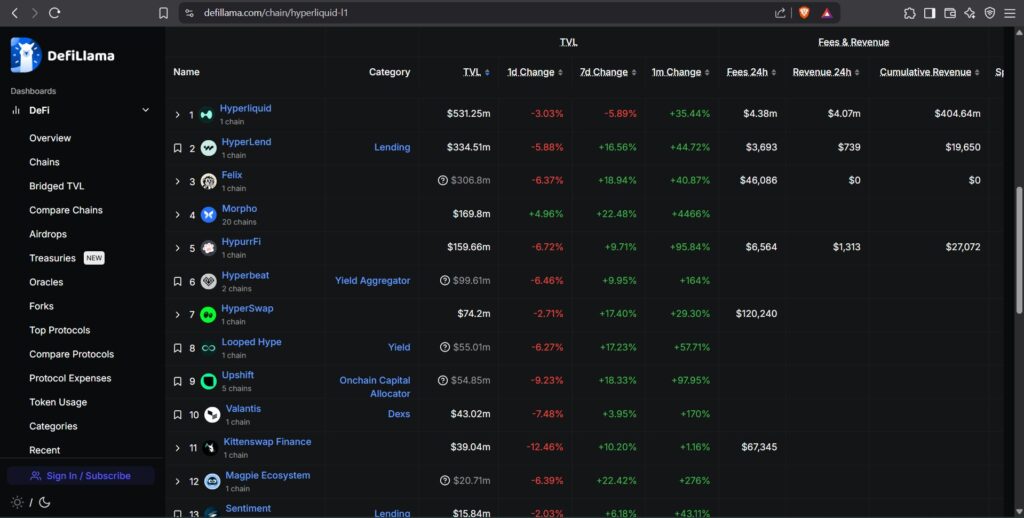Open Oracles in the sidebar
This screenshot has height=518, width=1024.
click(x=46, y=282)
